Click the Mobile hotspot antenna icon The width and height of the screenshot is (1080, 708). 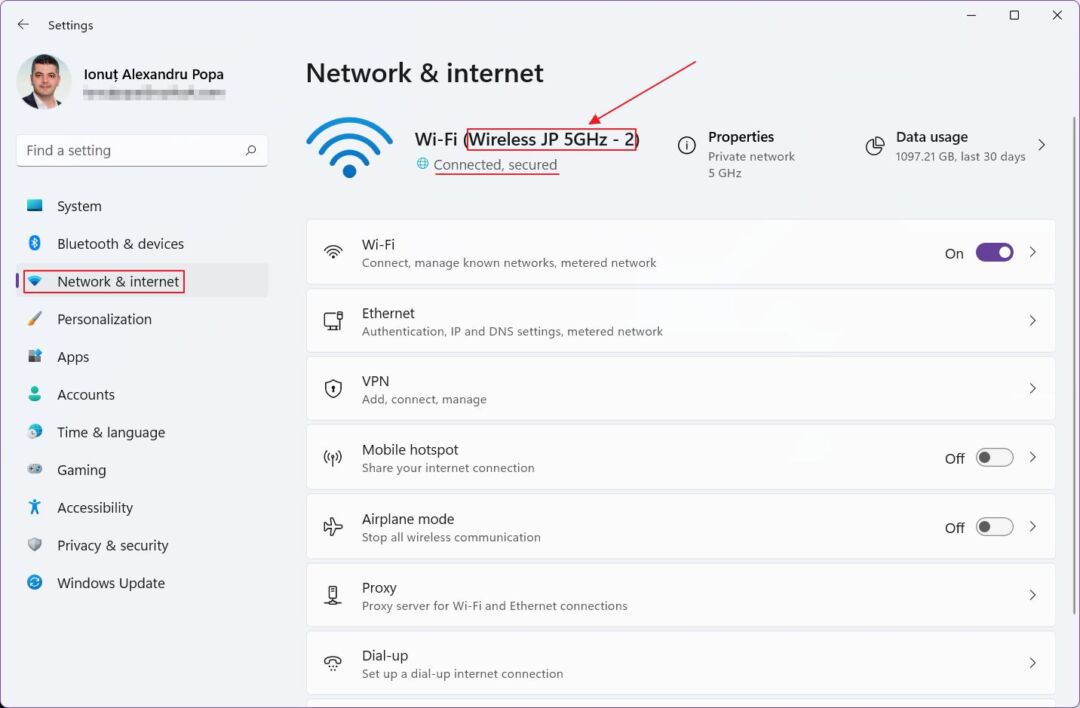point(333,458)
